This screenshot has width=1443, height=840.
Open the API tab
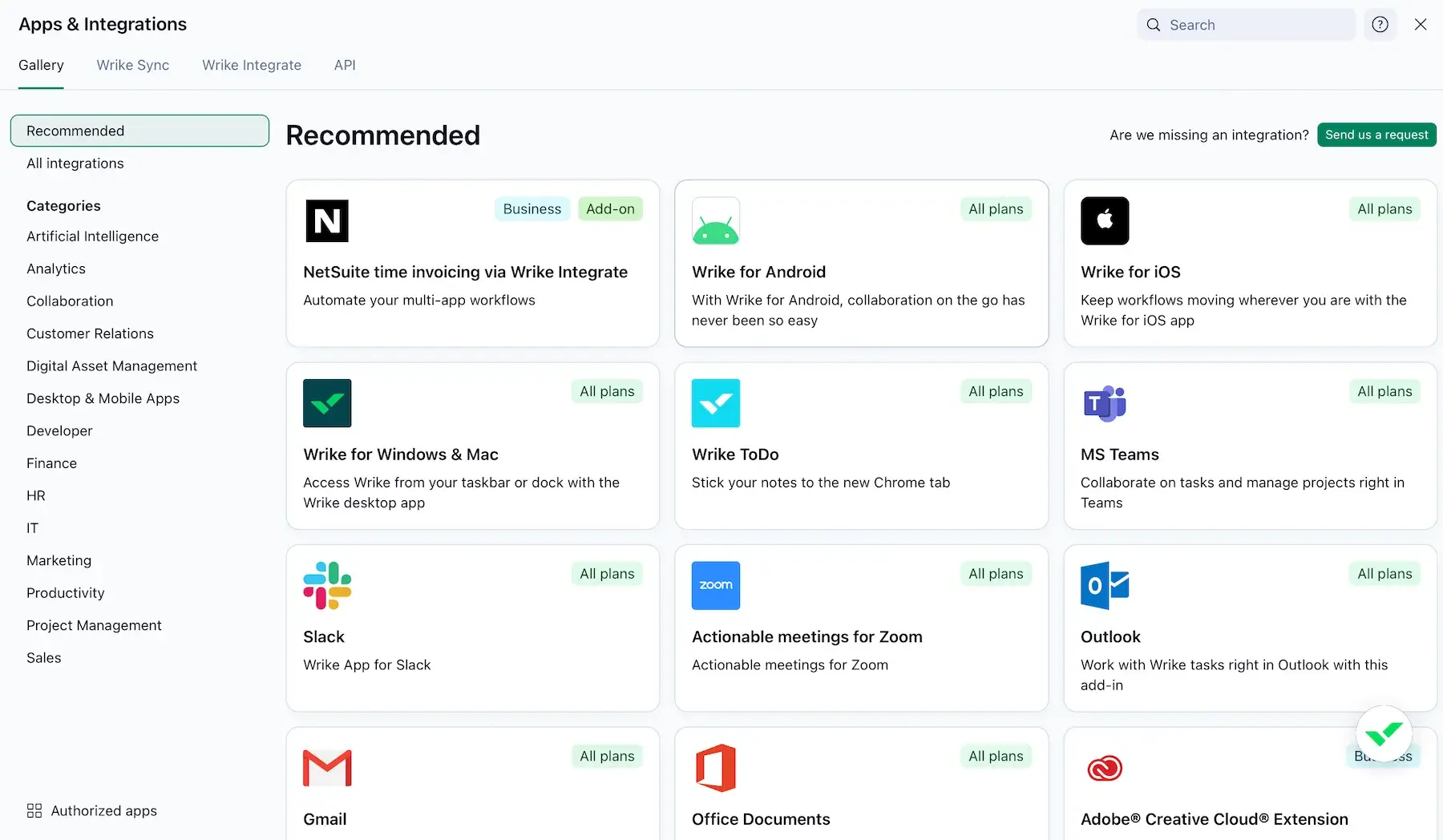pyautogui.click(x=345, y=65)
